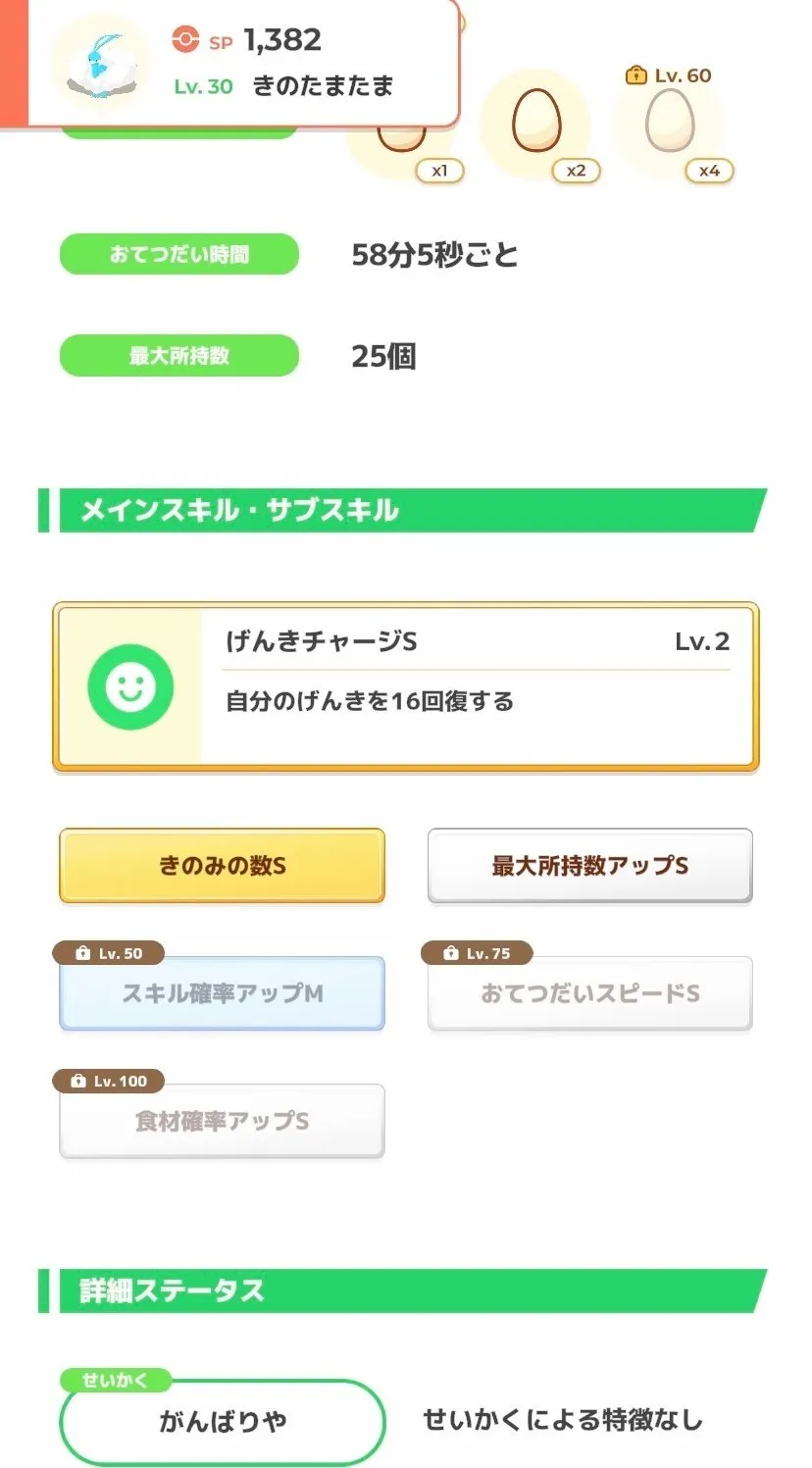
Task: Tap the おてつだい時間 green label
Action: tap(179, 255)
